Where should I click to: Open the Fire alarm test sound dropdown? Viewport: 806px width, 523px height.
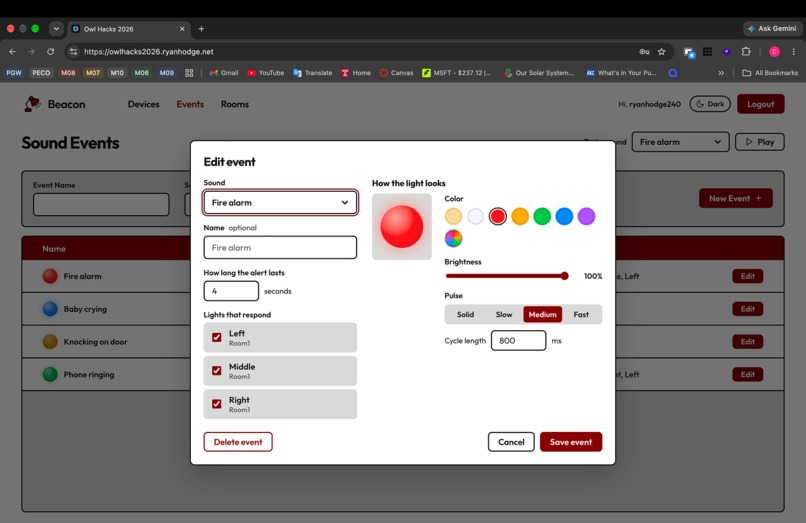point(680,142)
